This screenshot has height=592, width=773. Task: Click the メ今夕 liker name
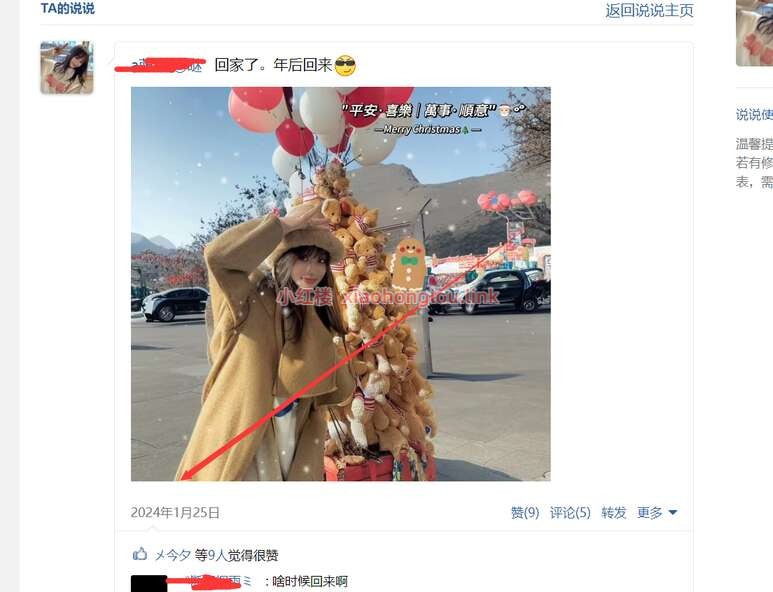(x=173, y=556)
